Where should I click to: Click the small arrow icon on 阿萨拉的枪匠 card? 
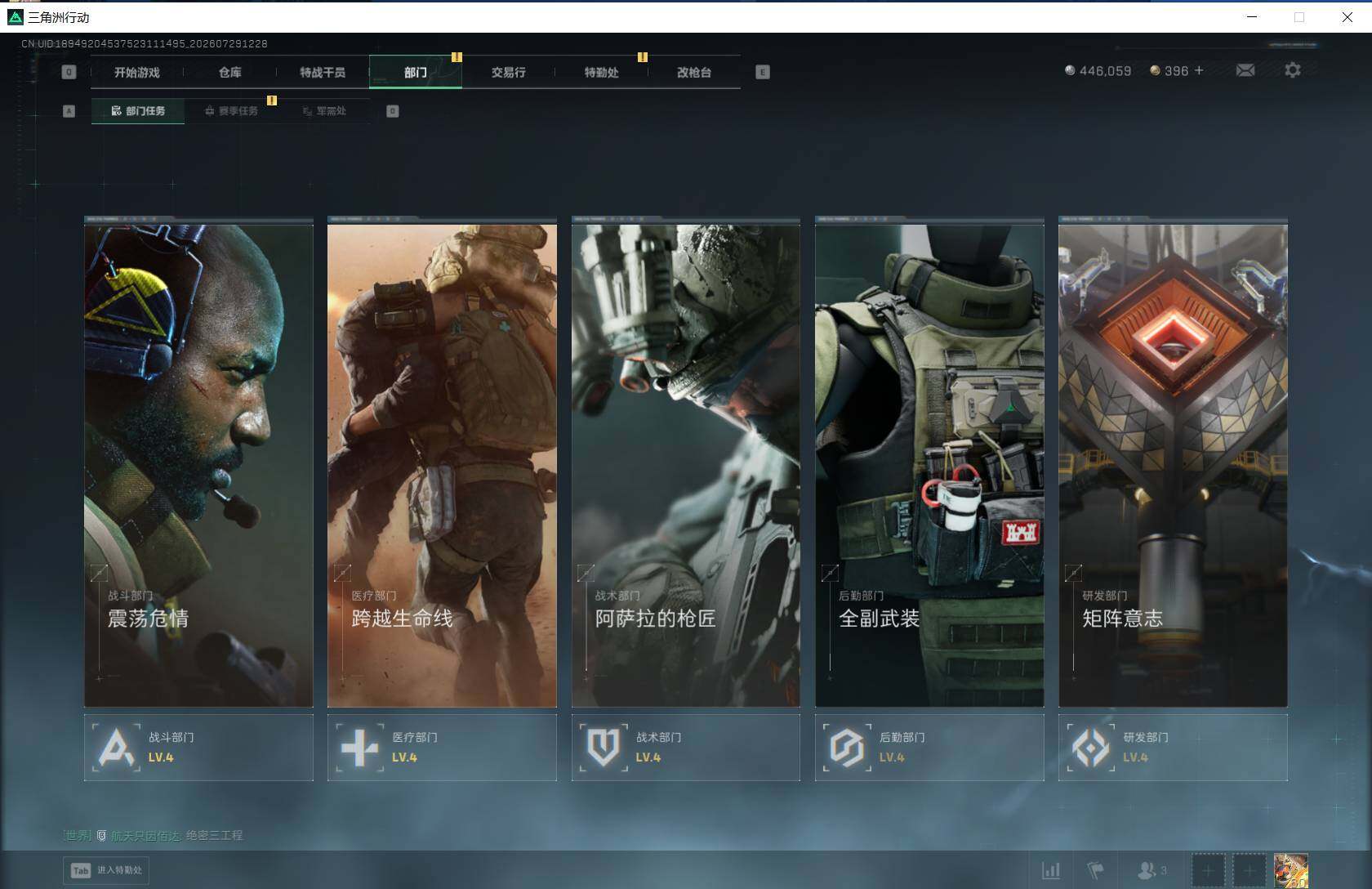click(586, 573)
